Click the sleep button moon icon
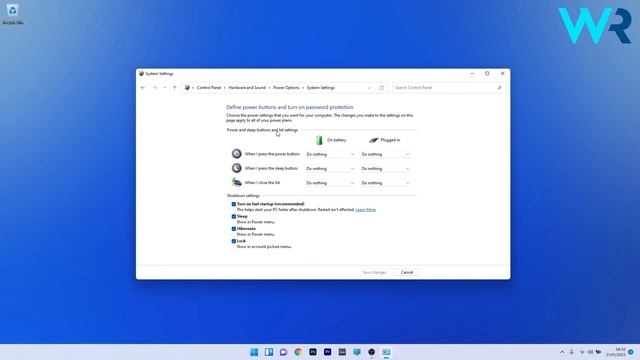The image size is (640, 360). coord(236,168)
